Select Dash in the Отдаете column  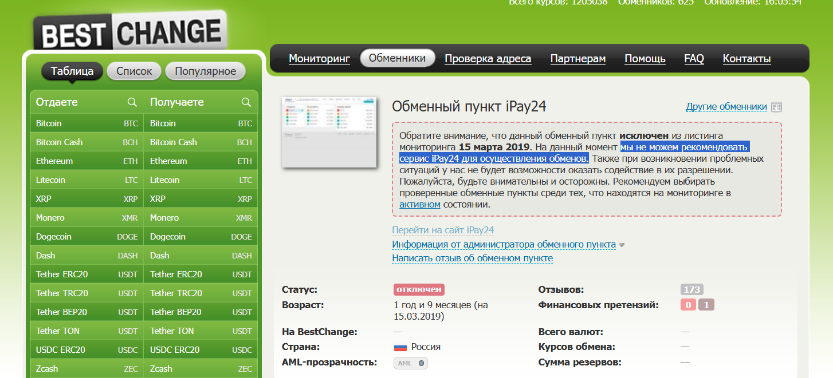click(87, 255)
